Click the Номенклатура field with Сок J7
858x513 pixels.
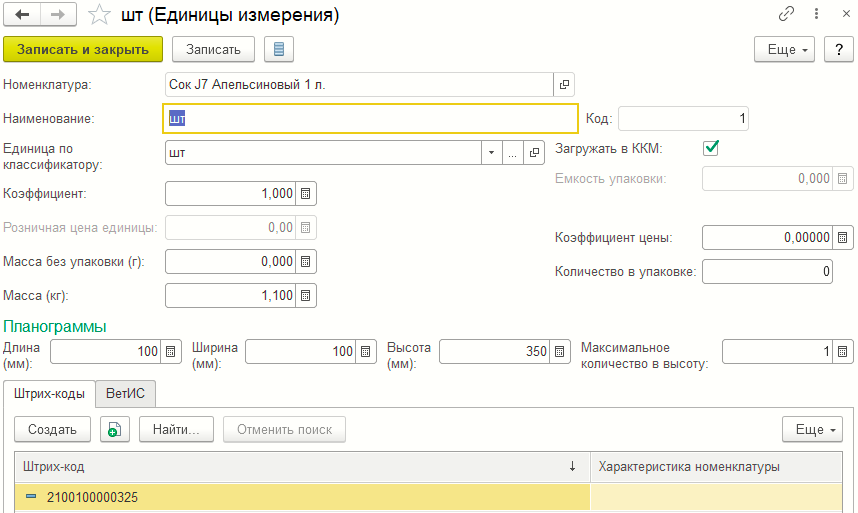tap(359, 85)
